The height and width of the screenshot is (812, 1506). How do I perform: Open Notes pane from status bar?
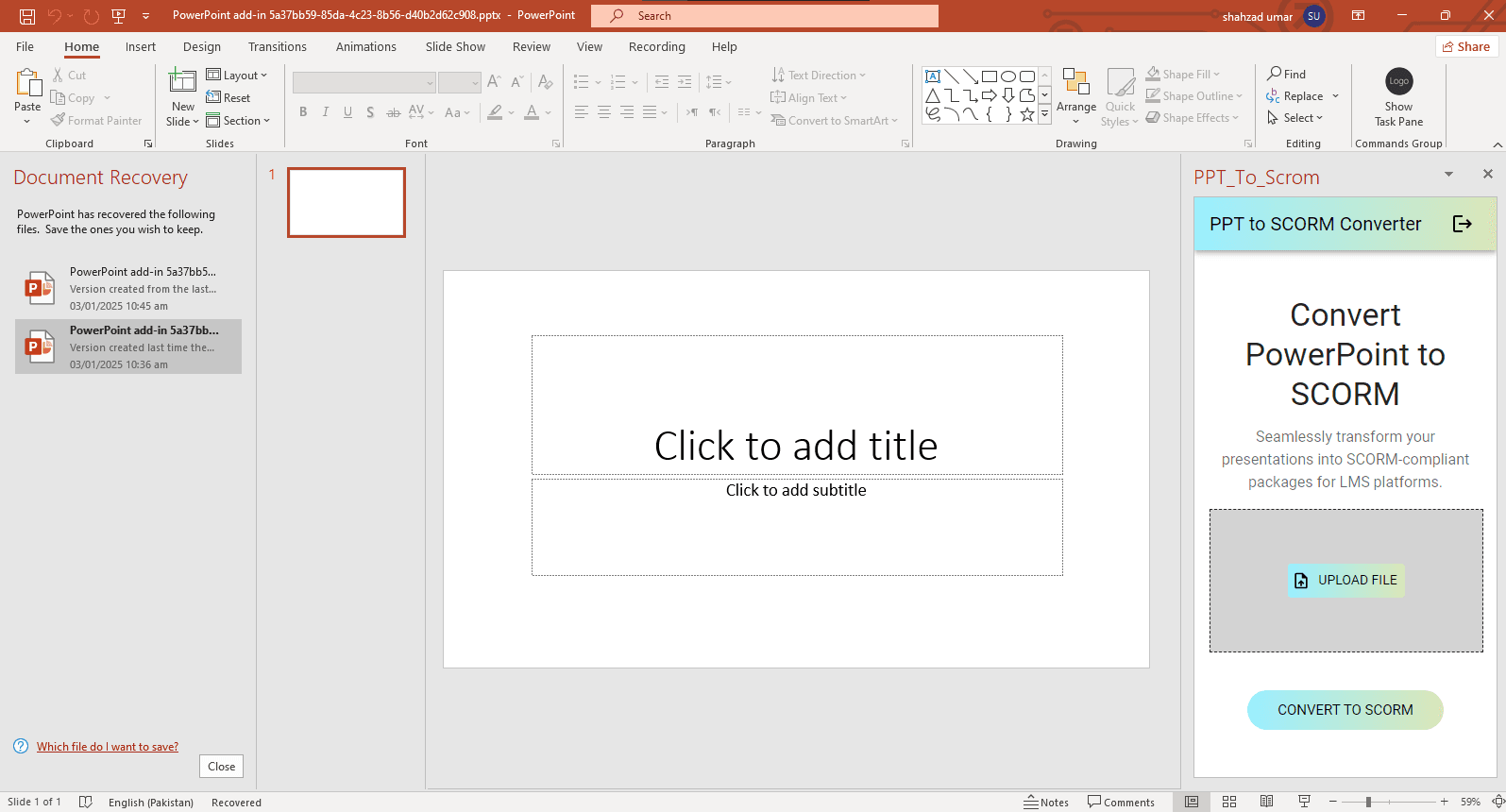1046,802
